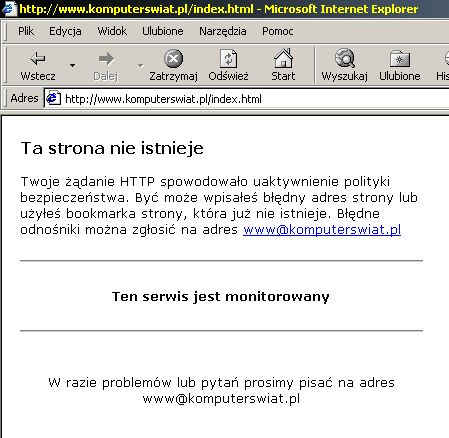The image size is (449, 438).
Task: Click the 'Adres' label
Action: point(24,98)
